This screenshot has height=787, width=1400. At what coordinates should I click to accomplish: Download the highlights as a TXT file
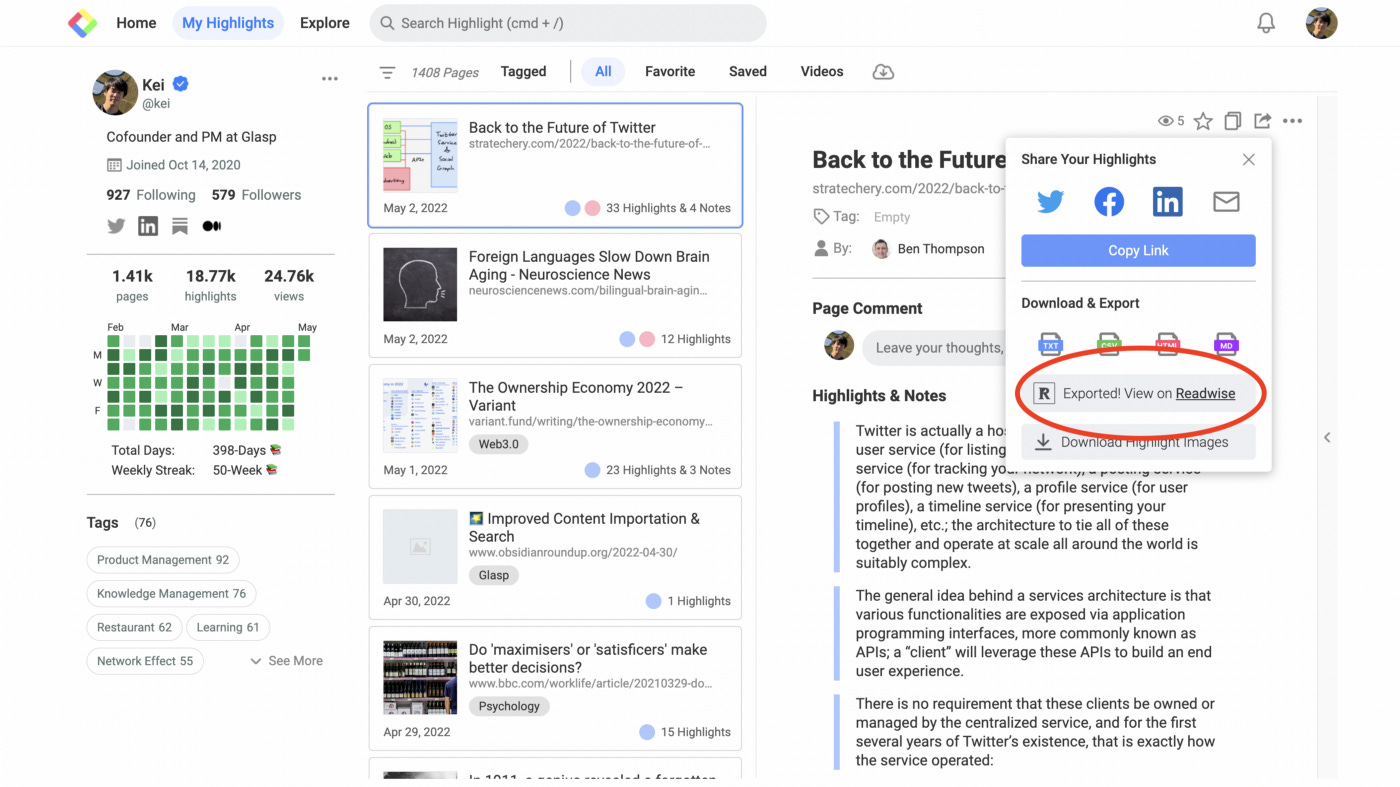click(x=1050, y=343)
